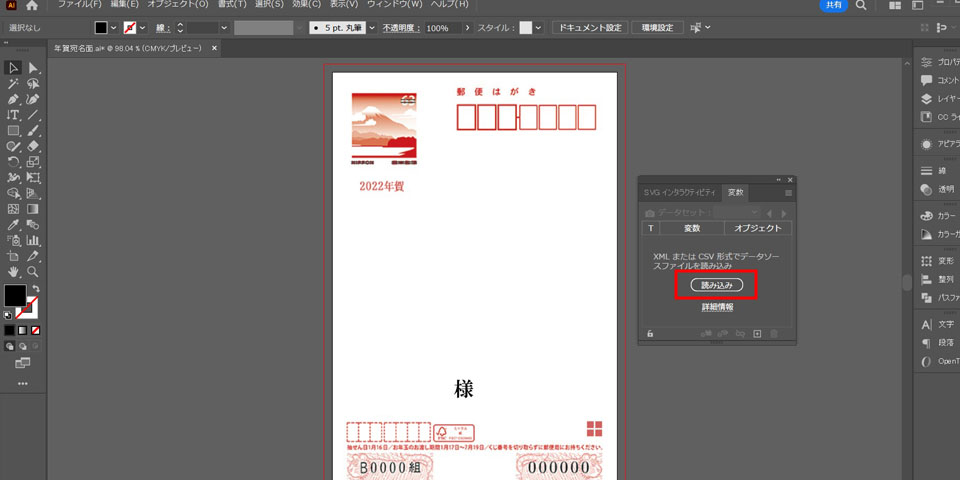Activate the Zoom magnifier tool
960x480 pixels.
coord(33,271)
